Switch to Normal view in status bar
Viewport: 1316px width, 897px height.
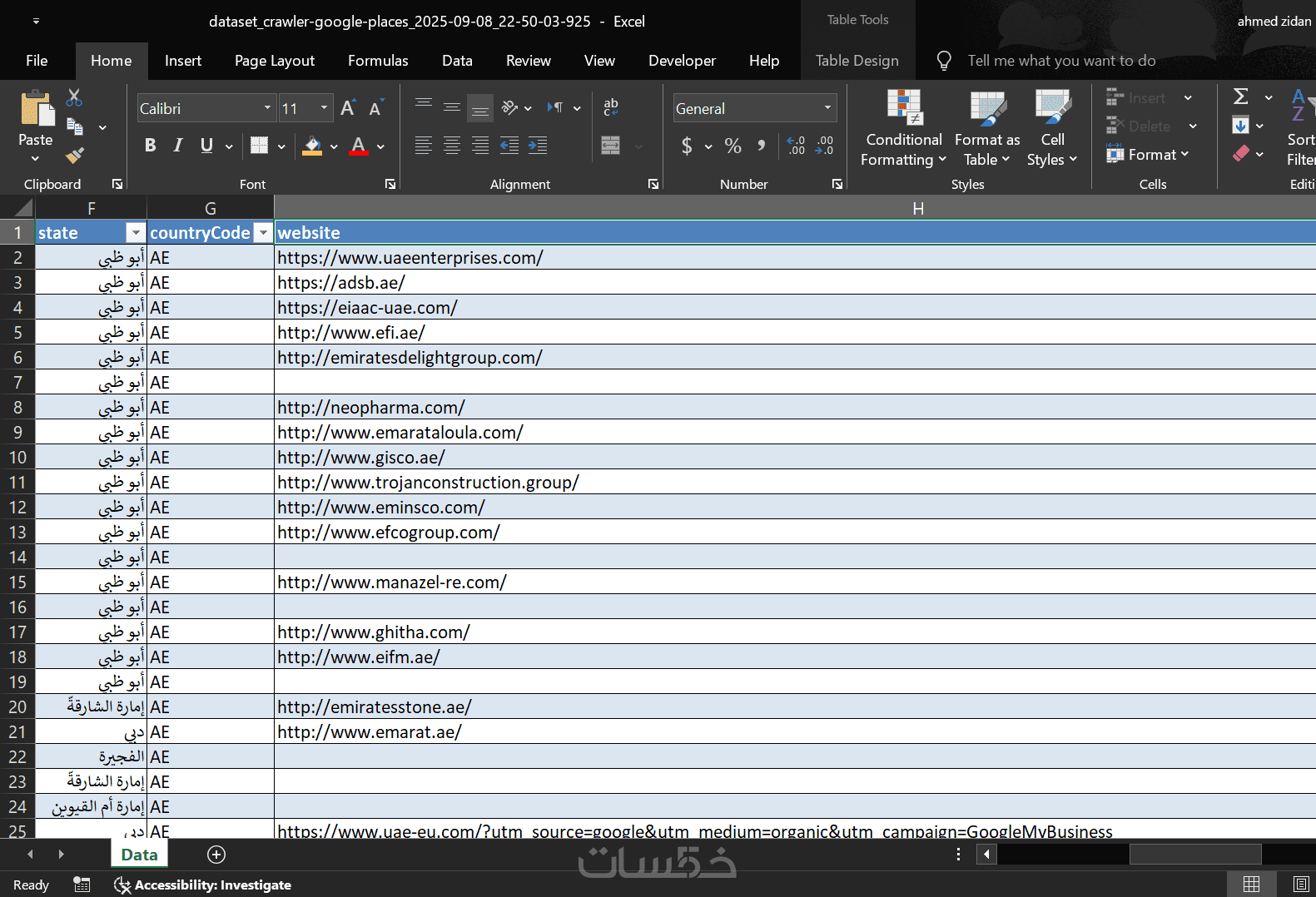click(1251, 885)
